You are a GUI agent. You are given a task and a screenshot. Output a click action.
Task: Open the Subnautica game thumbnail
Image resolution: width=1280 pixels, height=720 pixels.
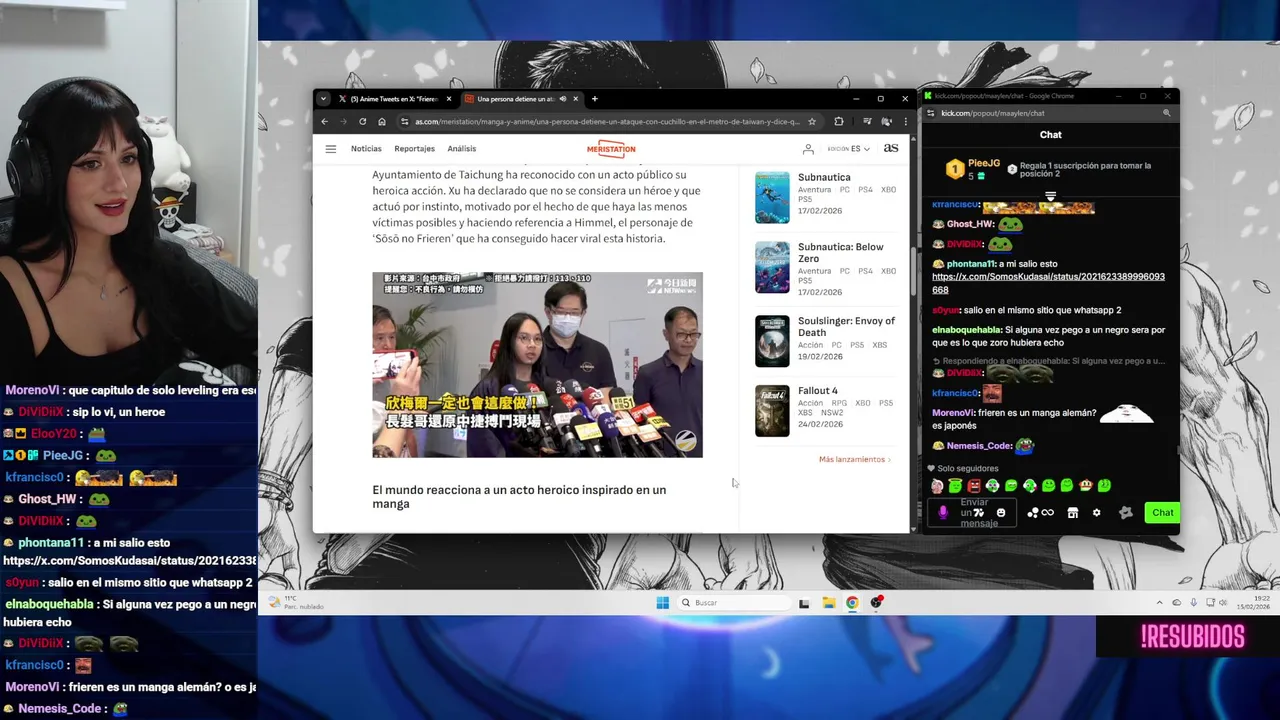(772, 197)
